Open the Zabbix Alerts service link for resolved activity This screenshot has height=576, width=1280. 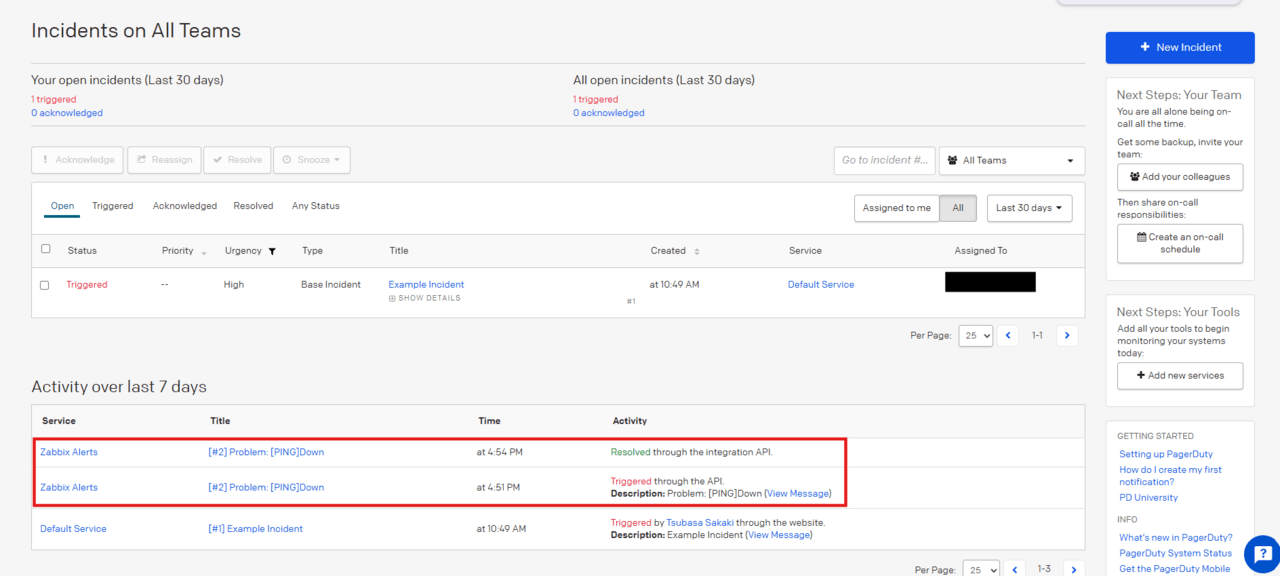point(69,452)
